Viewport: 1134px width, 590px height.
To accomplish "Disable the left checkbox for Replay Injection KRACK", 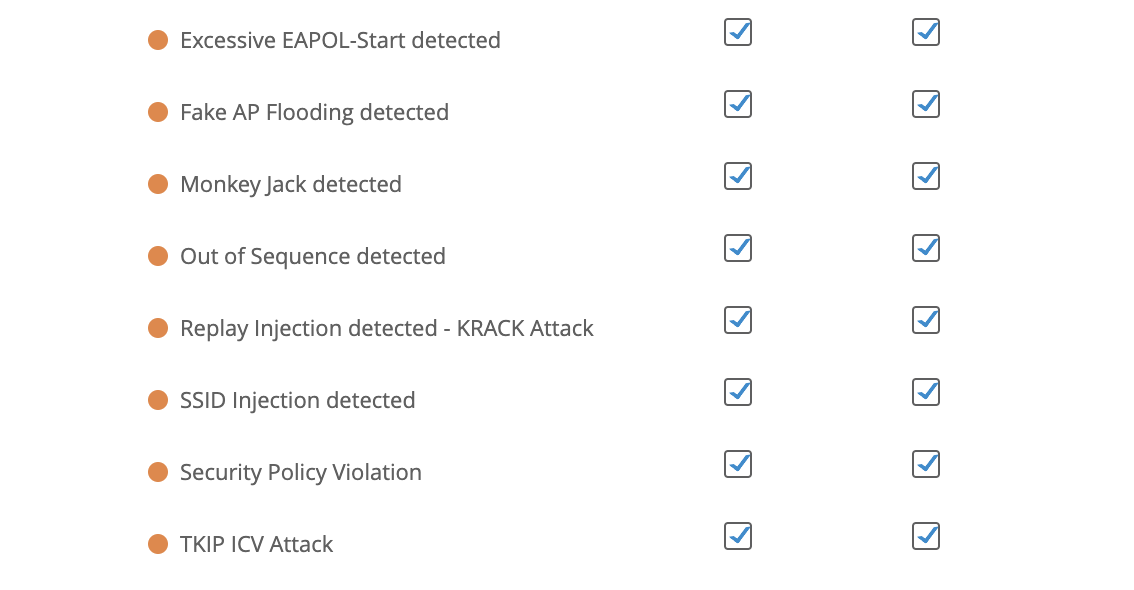I will pyautogui.click(x=738, y=321).
